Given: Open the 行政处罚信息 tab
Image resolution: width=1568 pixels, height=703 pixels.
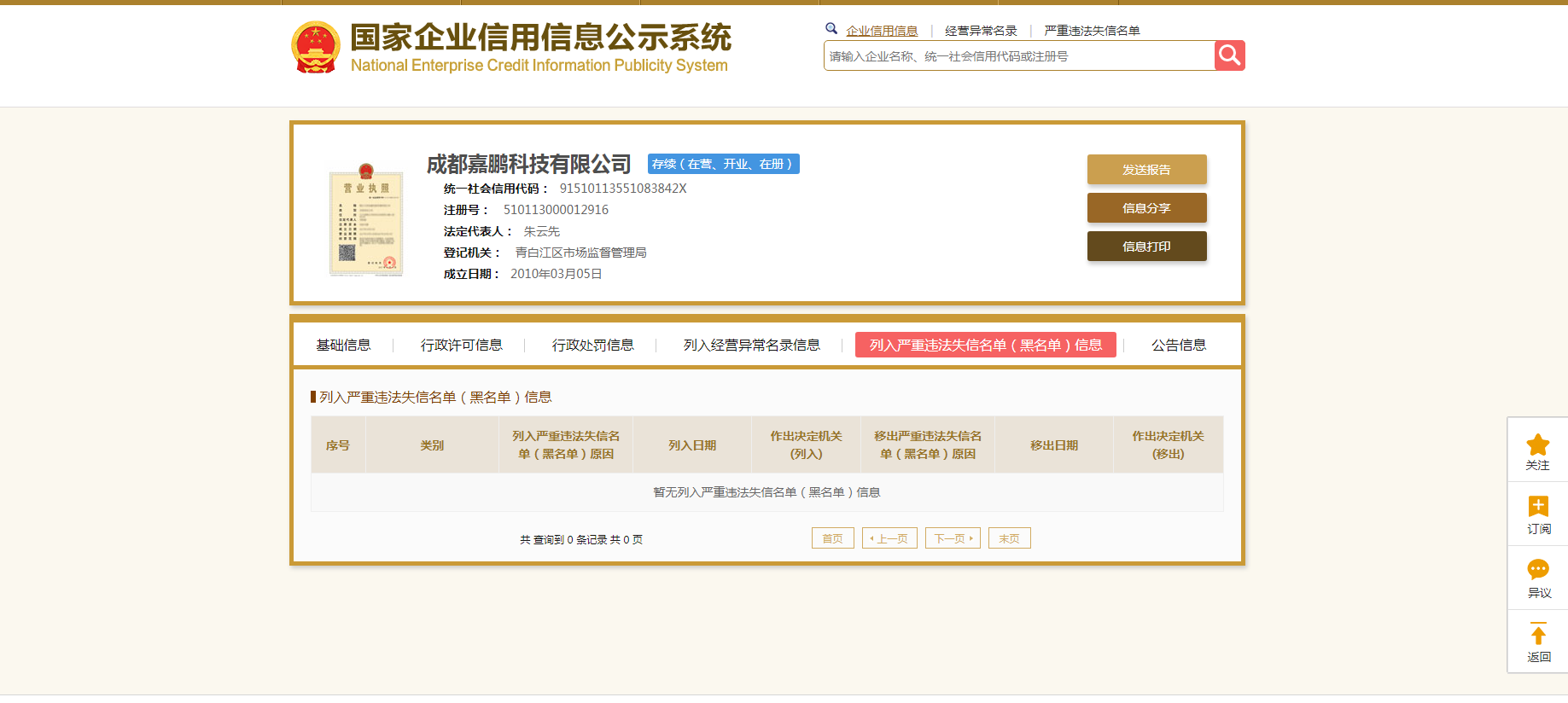Looking at the screenshot, I should (592, 345).
